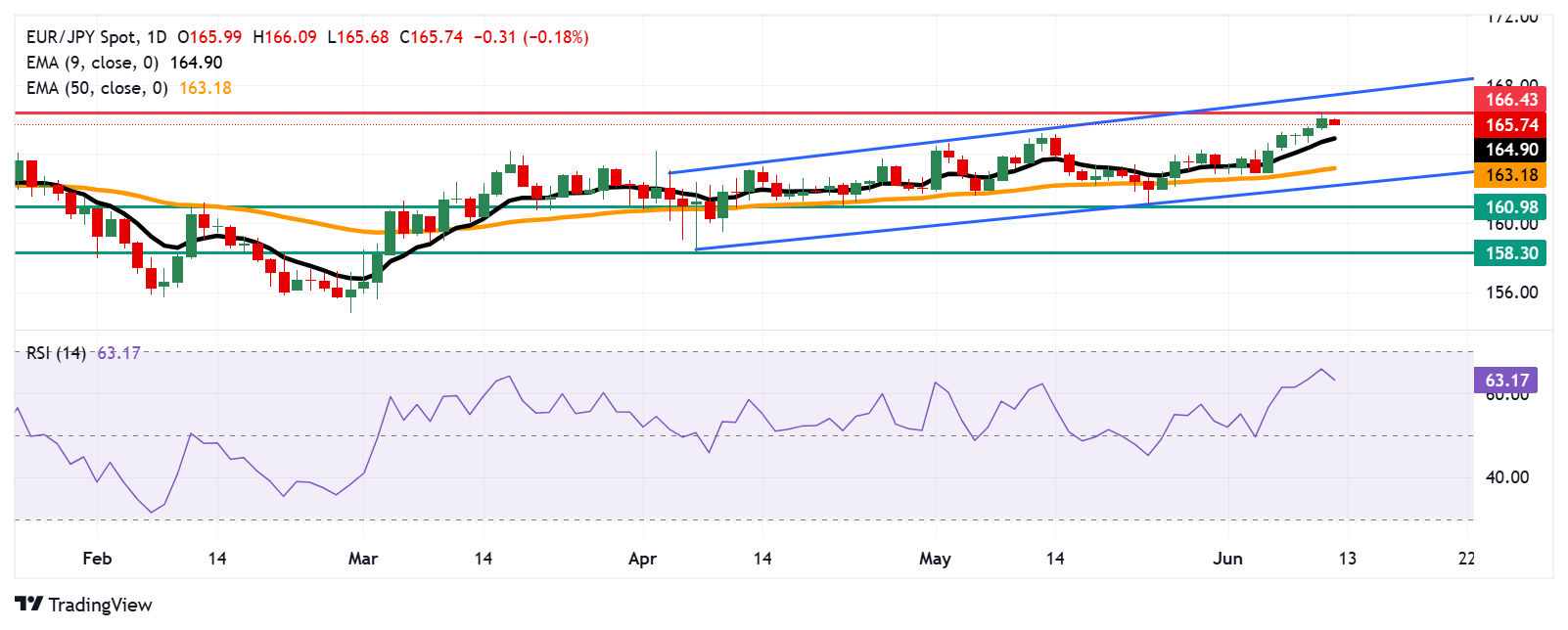
Task: Click the Mar label on time axis
Action: [363, 559]
